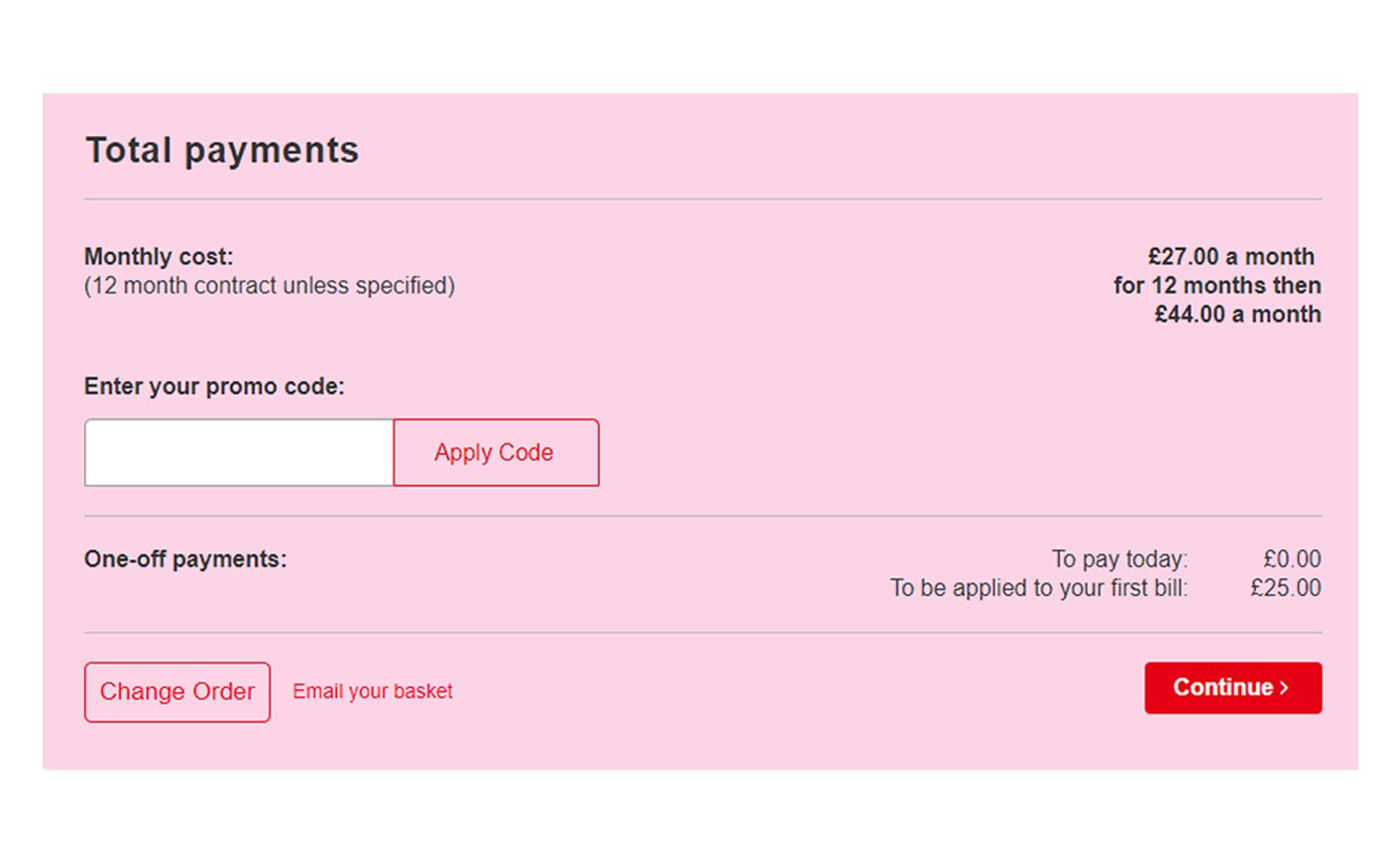Image resolution: width=1400 pixels, height=841 pixels.
Task: Open the Email your basket link
Action: pos(372,691)
